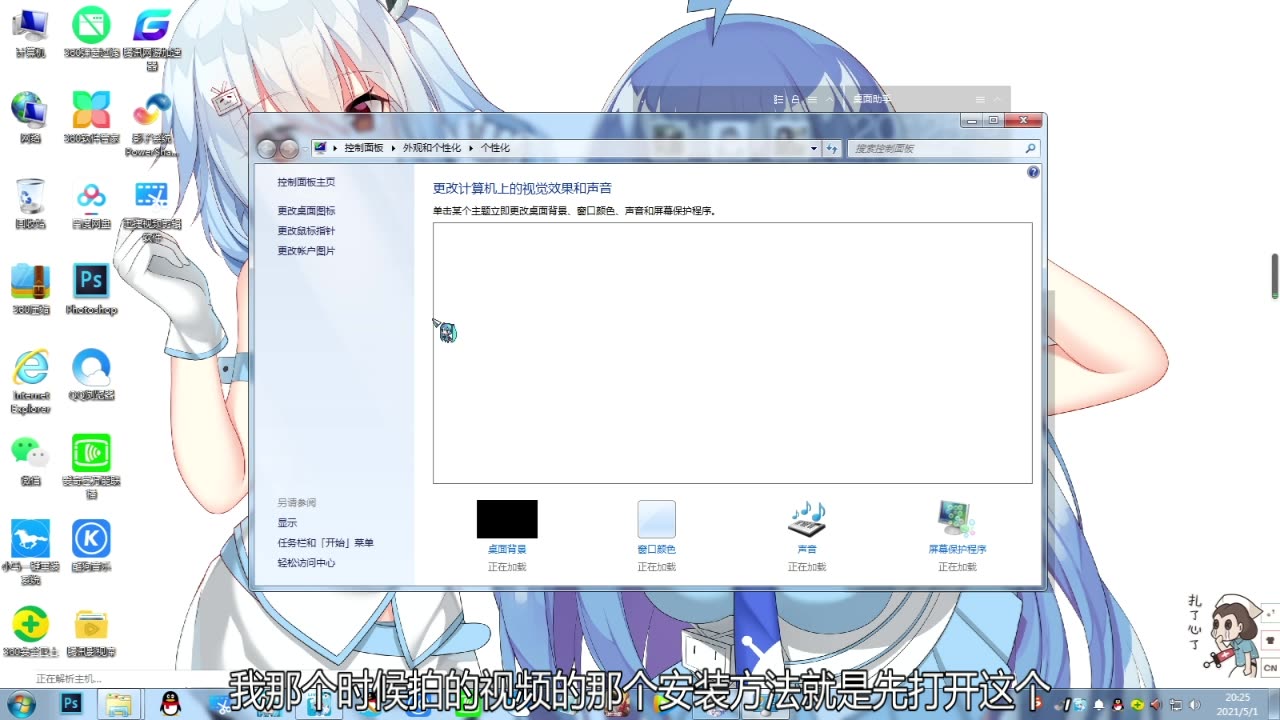Select 外观和个性化 breadcrumb in address bar
Viewport: 1280px width, 720px height.
tap(432, 148)
